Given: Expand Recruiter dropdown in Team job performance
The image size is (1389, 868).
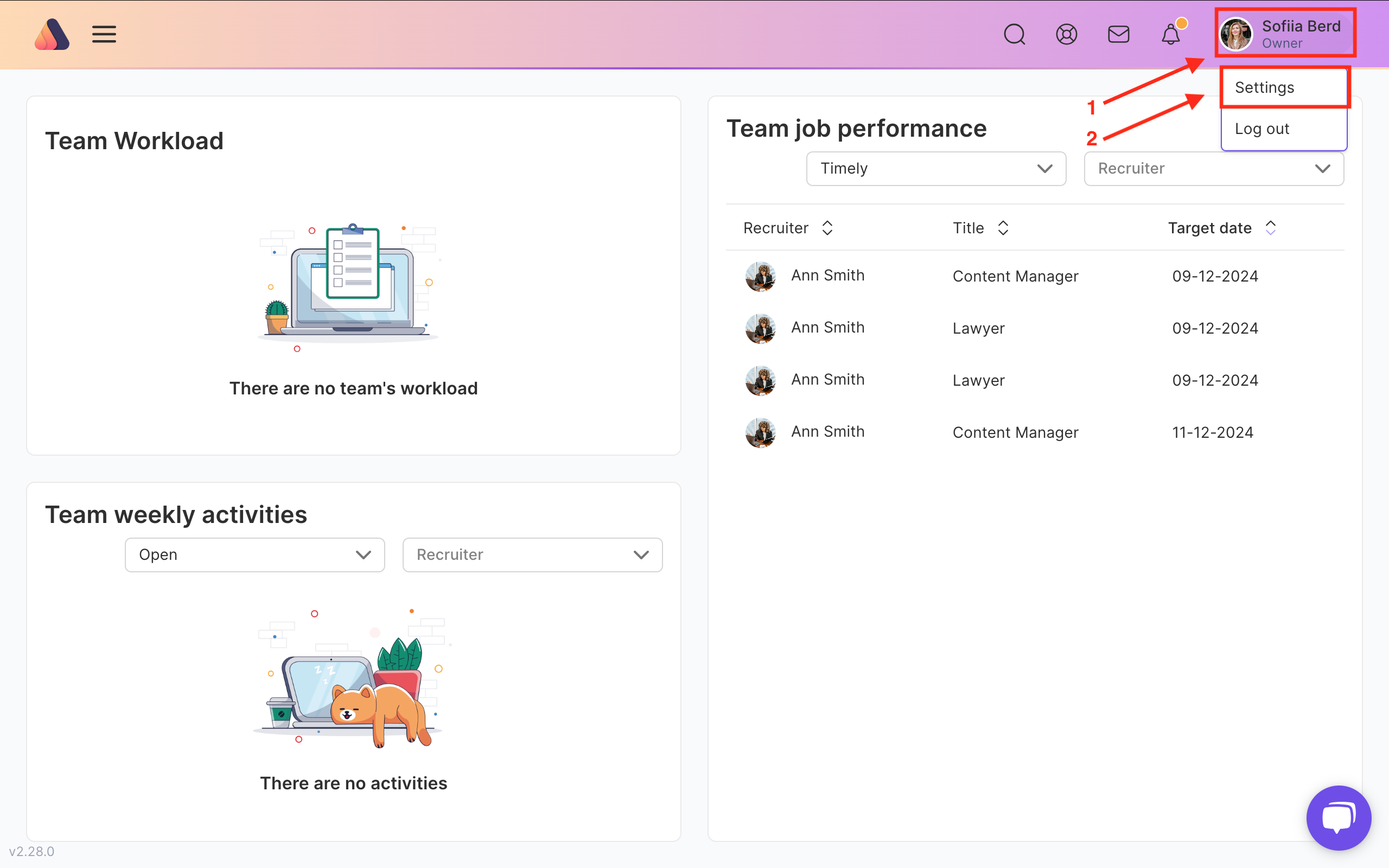Looking at the screenshot, I should [x=1214, y=168].
